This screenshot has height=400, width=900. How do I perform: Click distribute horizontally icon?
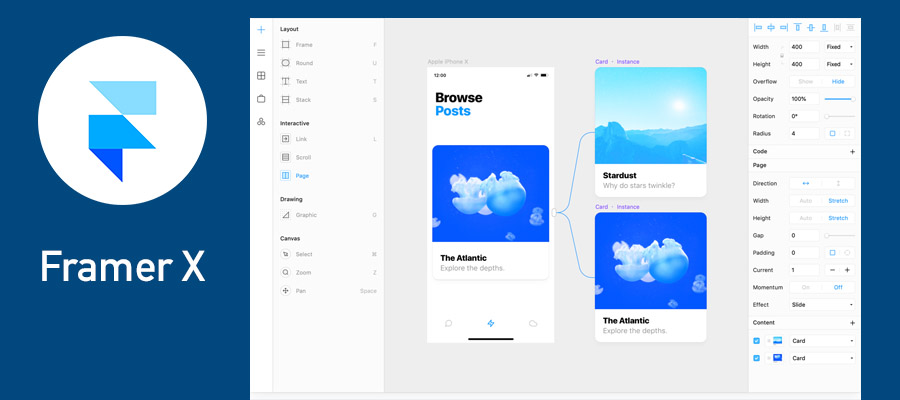837,27
